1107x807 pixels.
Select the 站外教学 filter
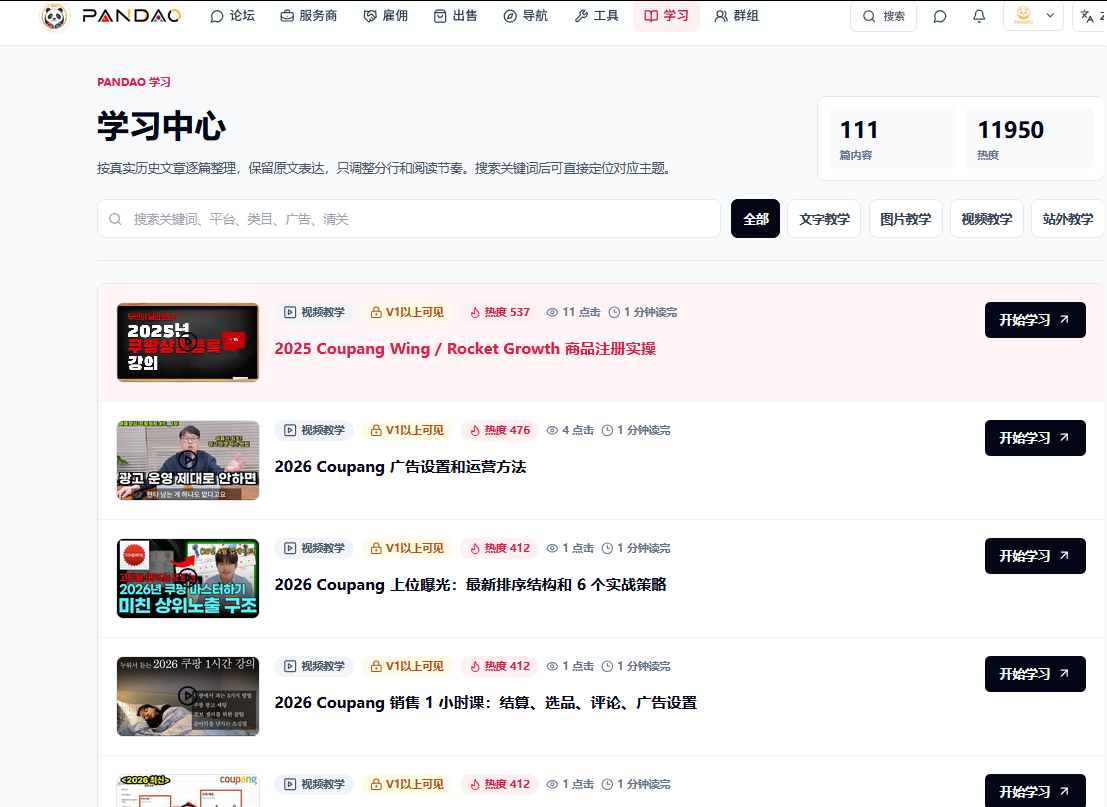pyautogui.click(x=1067, y=219)
